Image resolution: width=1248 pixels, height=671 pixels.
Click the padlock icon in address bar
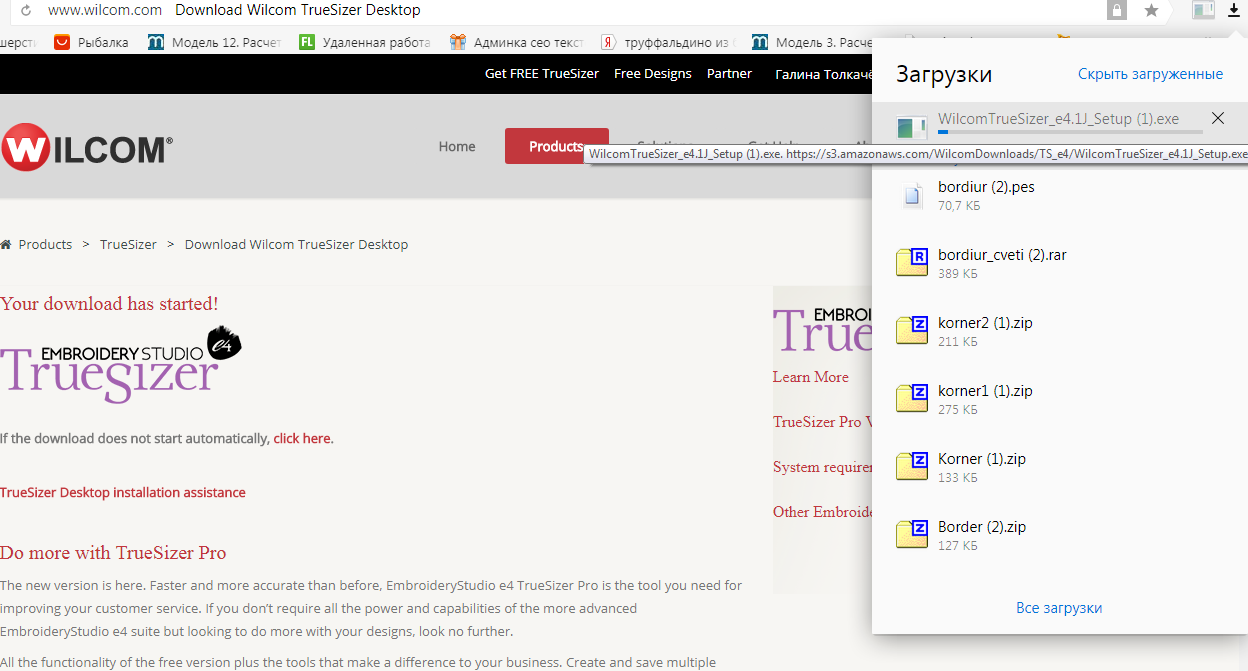point(1116,11)
